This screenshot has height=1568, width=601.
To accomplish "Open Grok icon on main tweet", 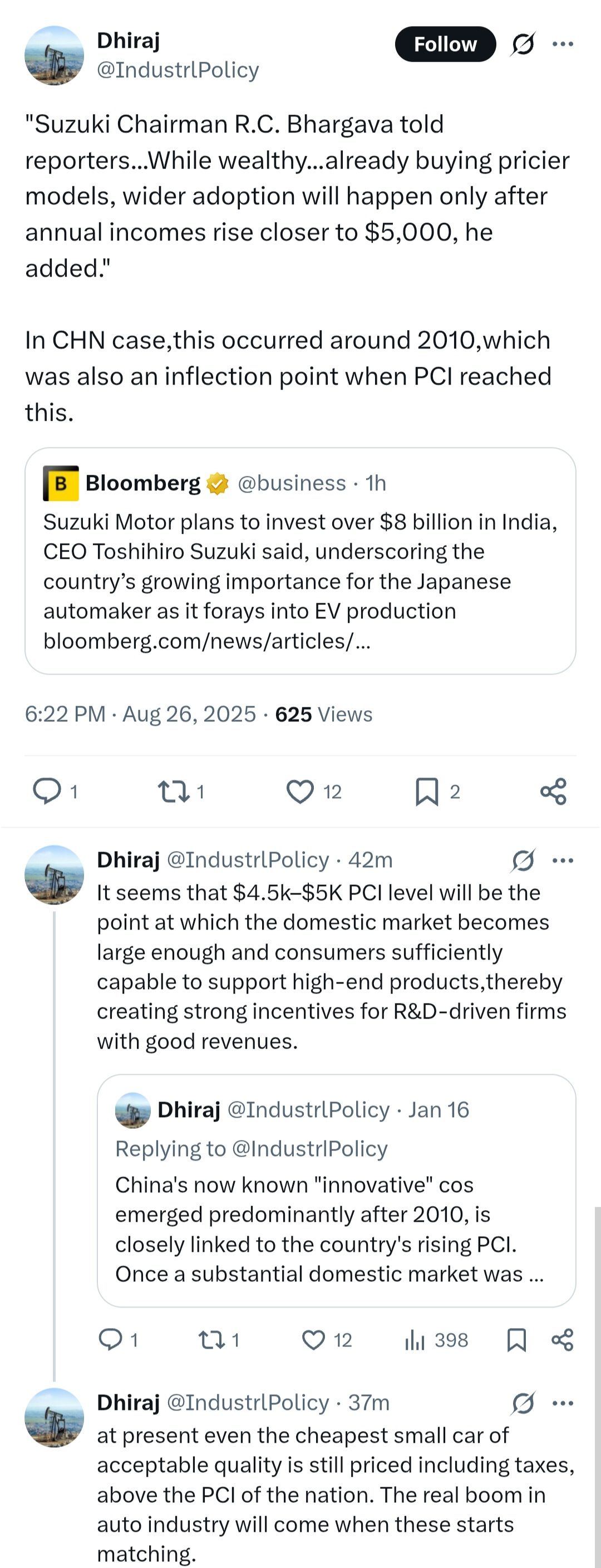I will coord(523,44).
